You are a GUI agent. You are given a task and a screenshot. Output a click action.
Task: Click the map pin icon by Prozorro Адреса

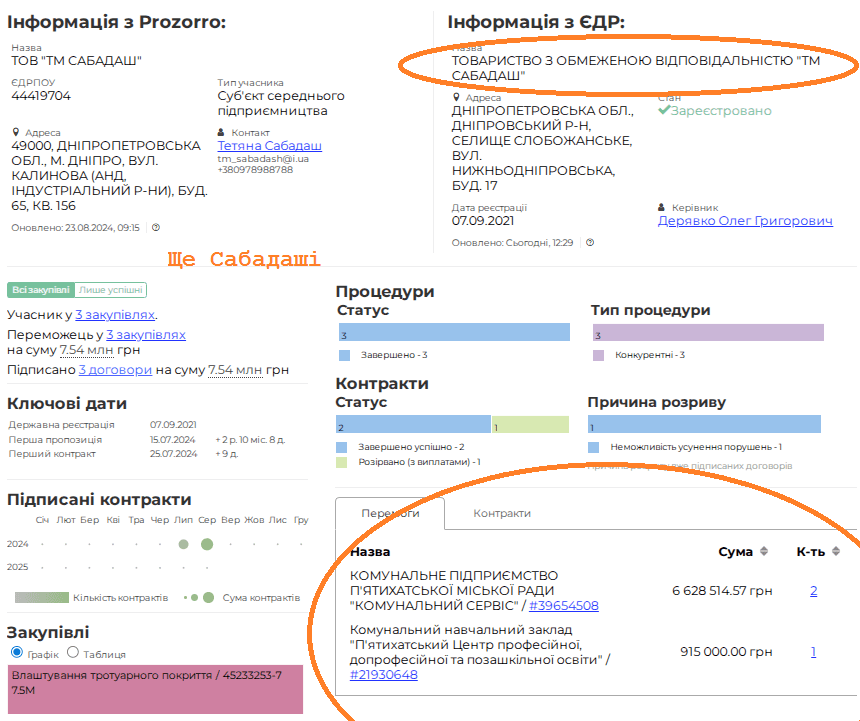click(x=15, y=132)
